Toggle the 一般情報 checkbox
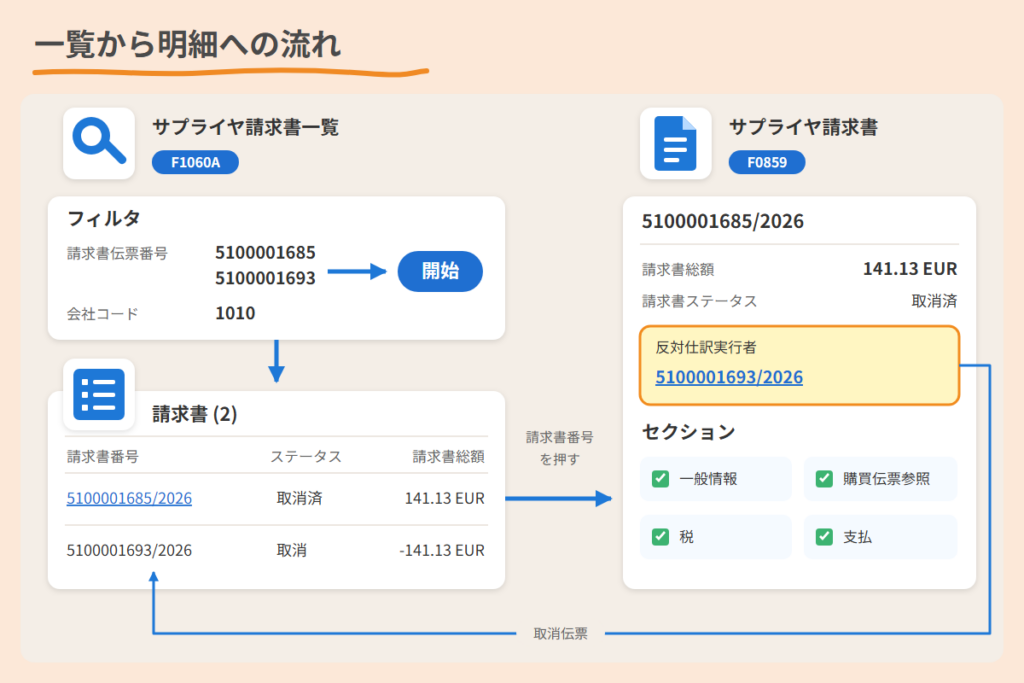1024x683 pixels. coord(660,479)
